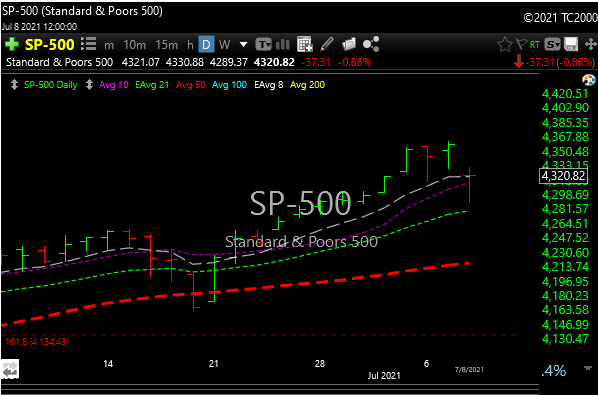The height and width of the screenshot is (395, 598).
Task: Click the up-down arrows before Avg 10
Action: pos(89,85)
